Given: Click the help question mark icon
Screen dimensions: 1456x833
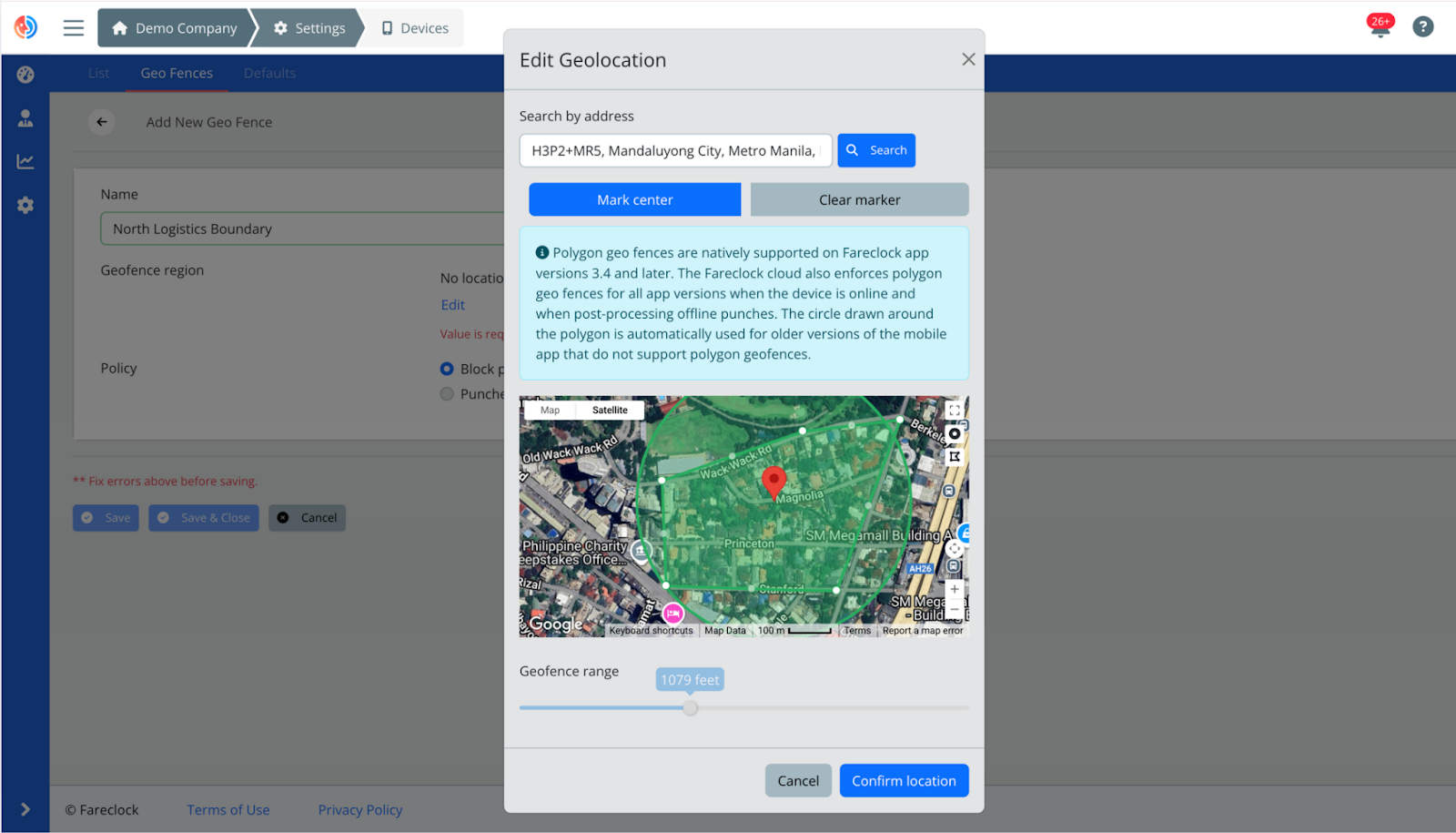Looking at the screenshot, I should (1422, 26).
